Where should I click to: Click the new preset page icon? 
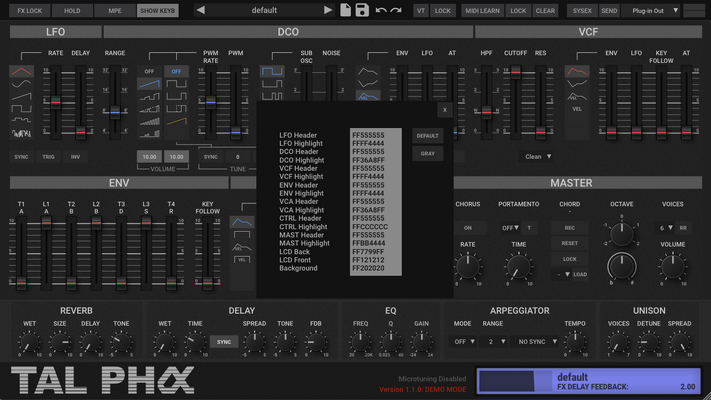tap(345, 10)
